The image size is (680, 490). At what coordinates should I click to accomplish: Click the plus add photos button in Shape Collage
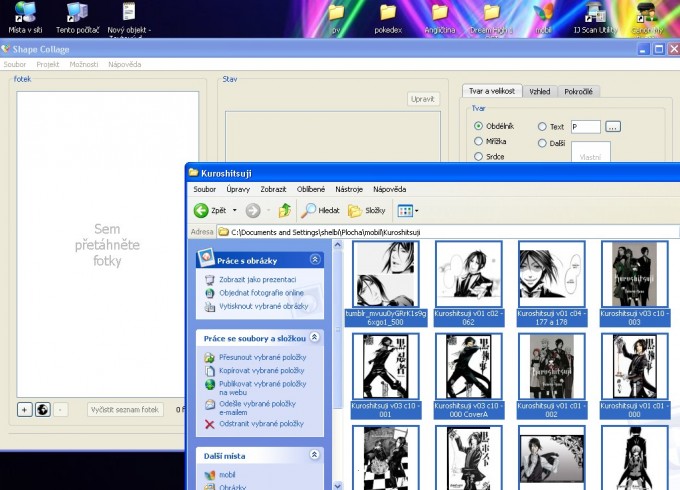pyautogui.click(x=25, y=410)
